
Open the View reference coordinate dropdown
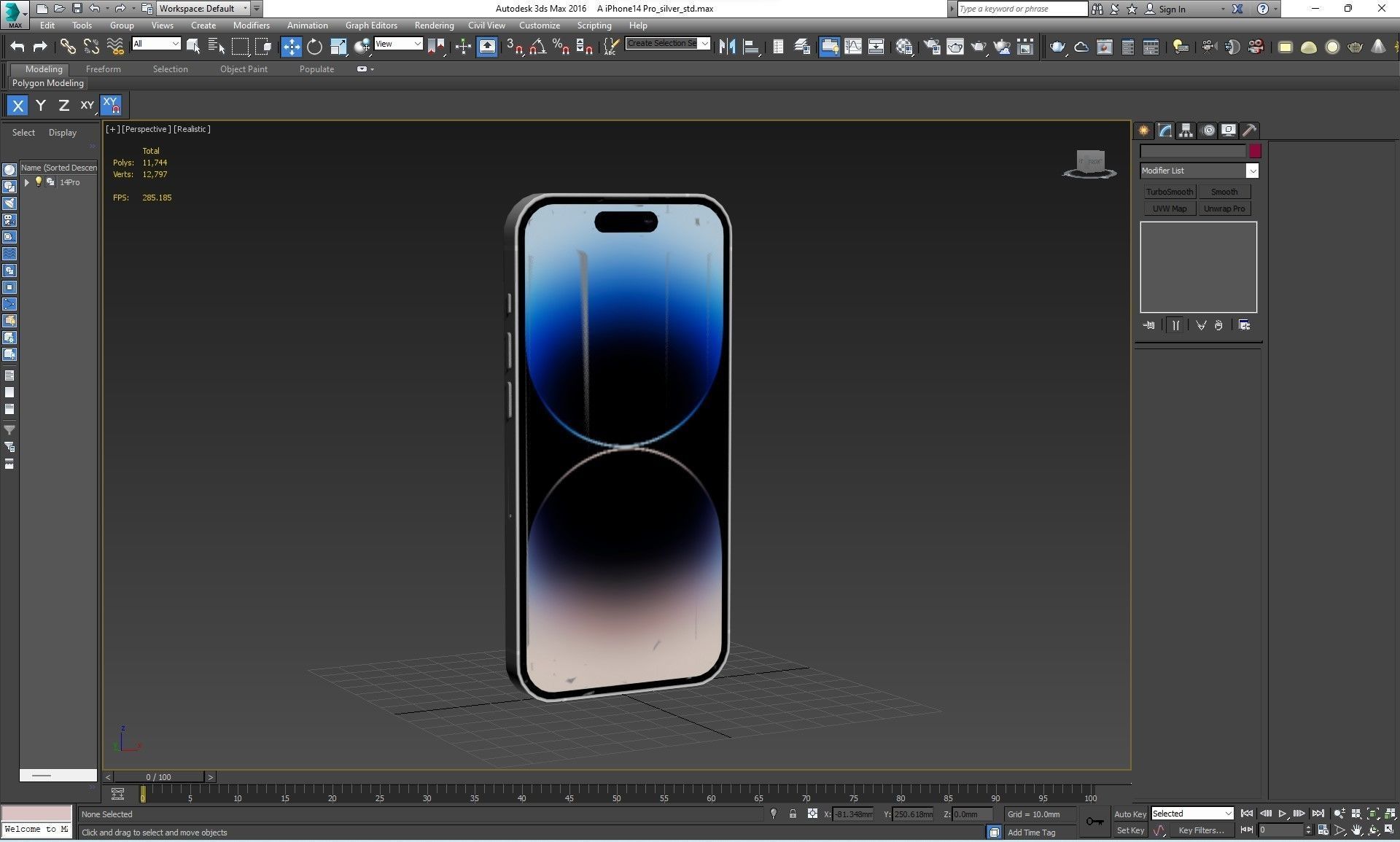398,44
